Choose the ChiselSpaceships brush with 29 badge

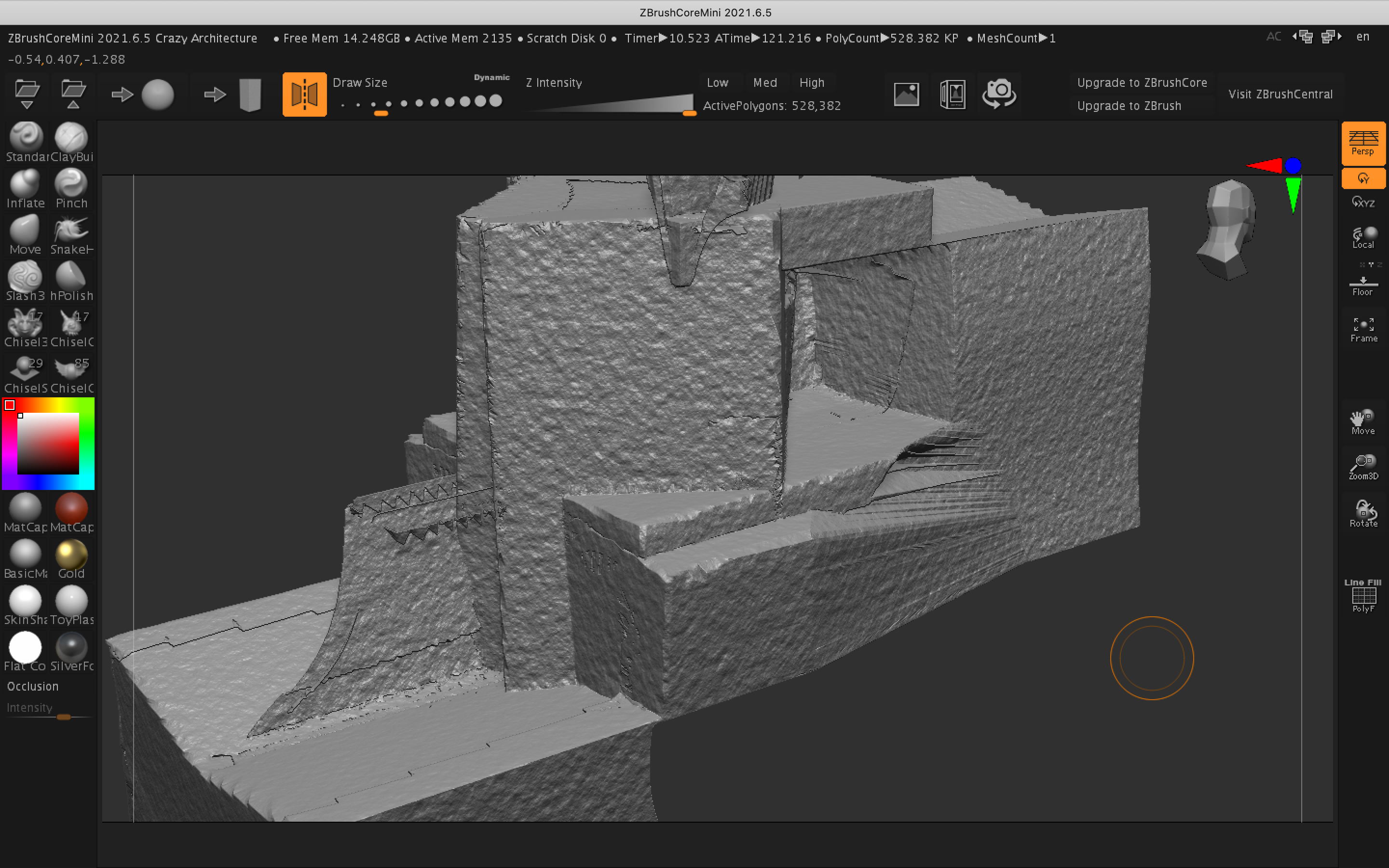coord(26,374)
